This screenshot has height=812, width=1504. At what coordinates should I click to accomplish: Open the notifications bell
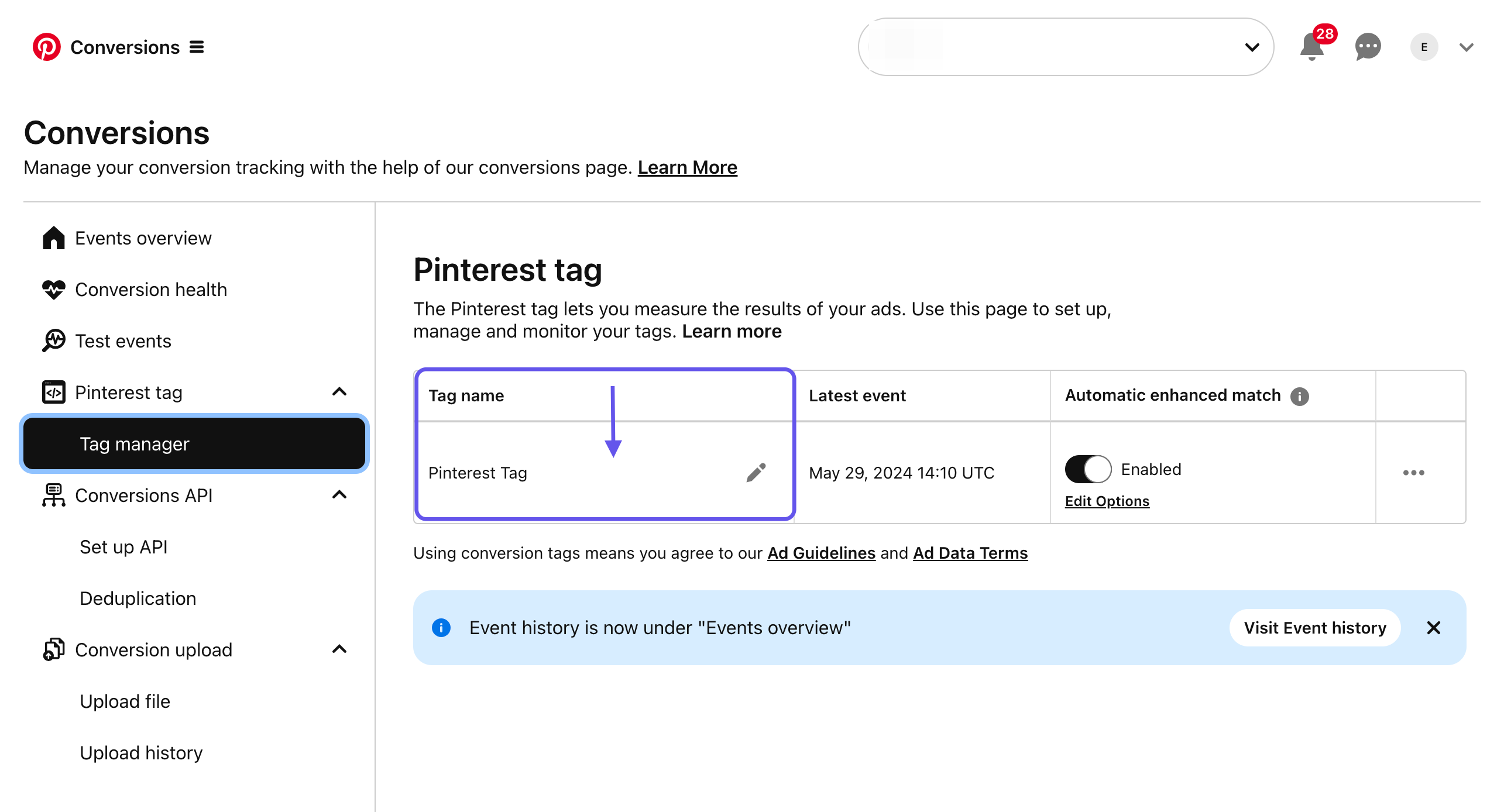coord(1312,47)
